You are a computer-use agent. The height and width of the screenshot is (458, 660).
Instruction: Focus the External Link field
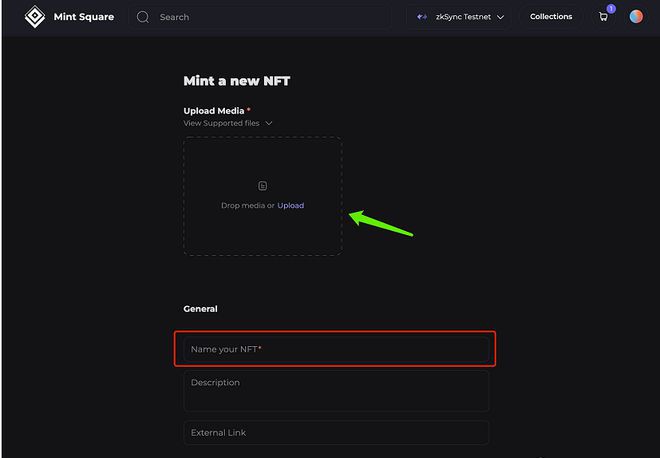coord(336,433)
